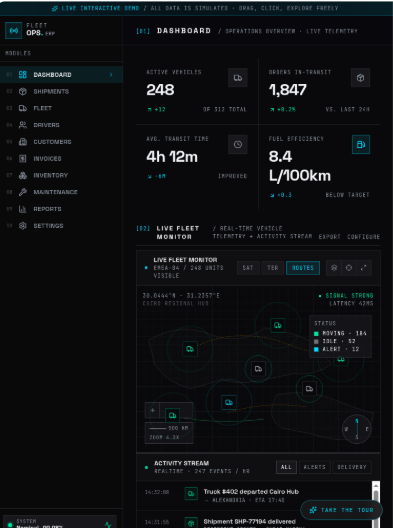Screen dimensions: 393x528
Task: Select Maintenance label in modules menu
Action: click(x=56, y=192)
